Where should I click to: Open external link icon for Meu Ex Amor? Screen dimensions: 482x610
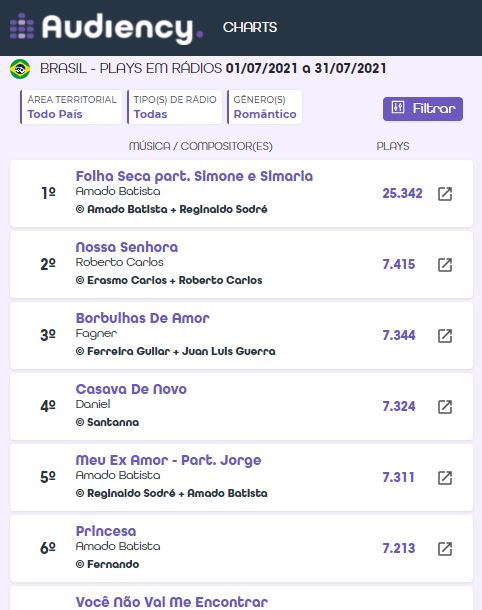pos(445,478)
